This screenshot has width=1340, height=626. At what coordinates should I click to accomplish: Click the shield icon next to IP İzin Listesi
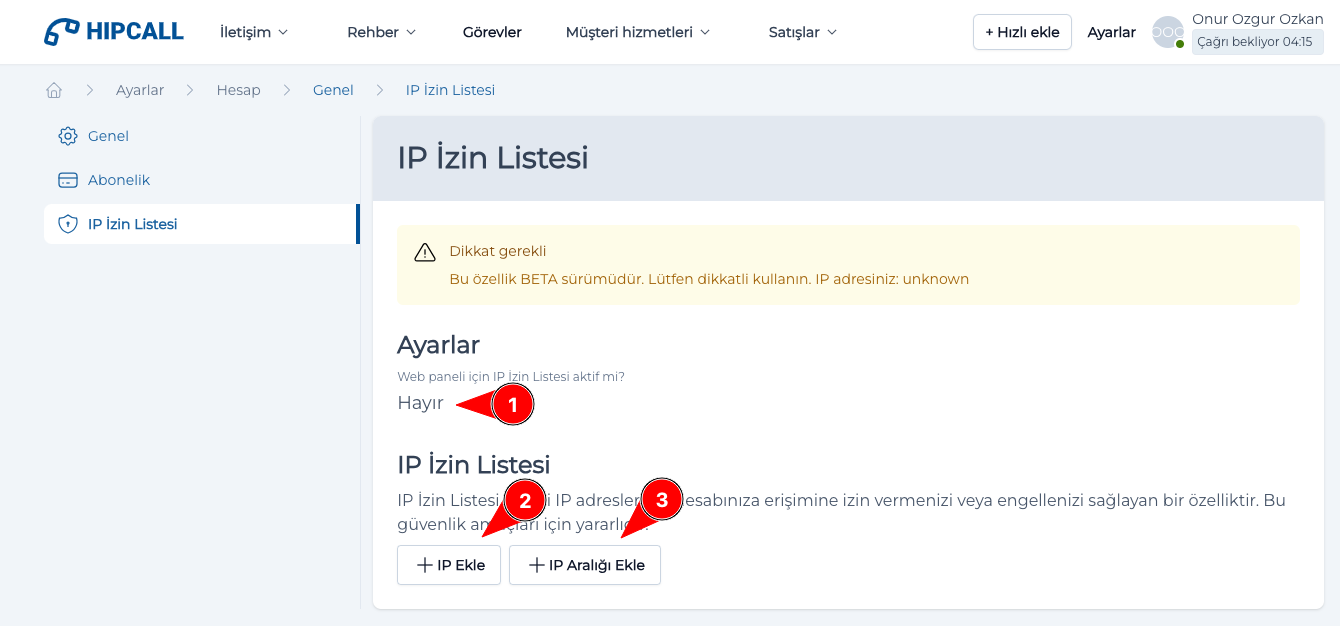(x=67, y=223)
